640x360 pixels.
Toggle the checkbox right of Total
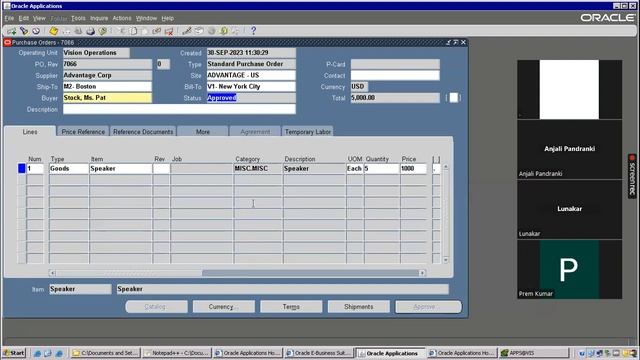coord(453,98)
